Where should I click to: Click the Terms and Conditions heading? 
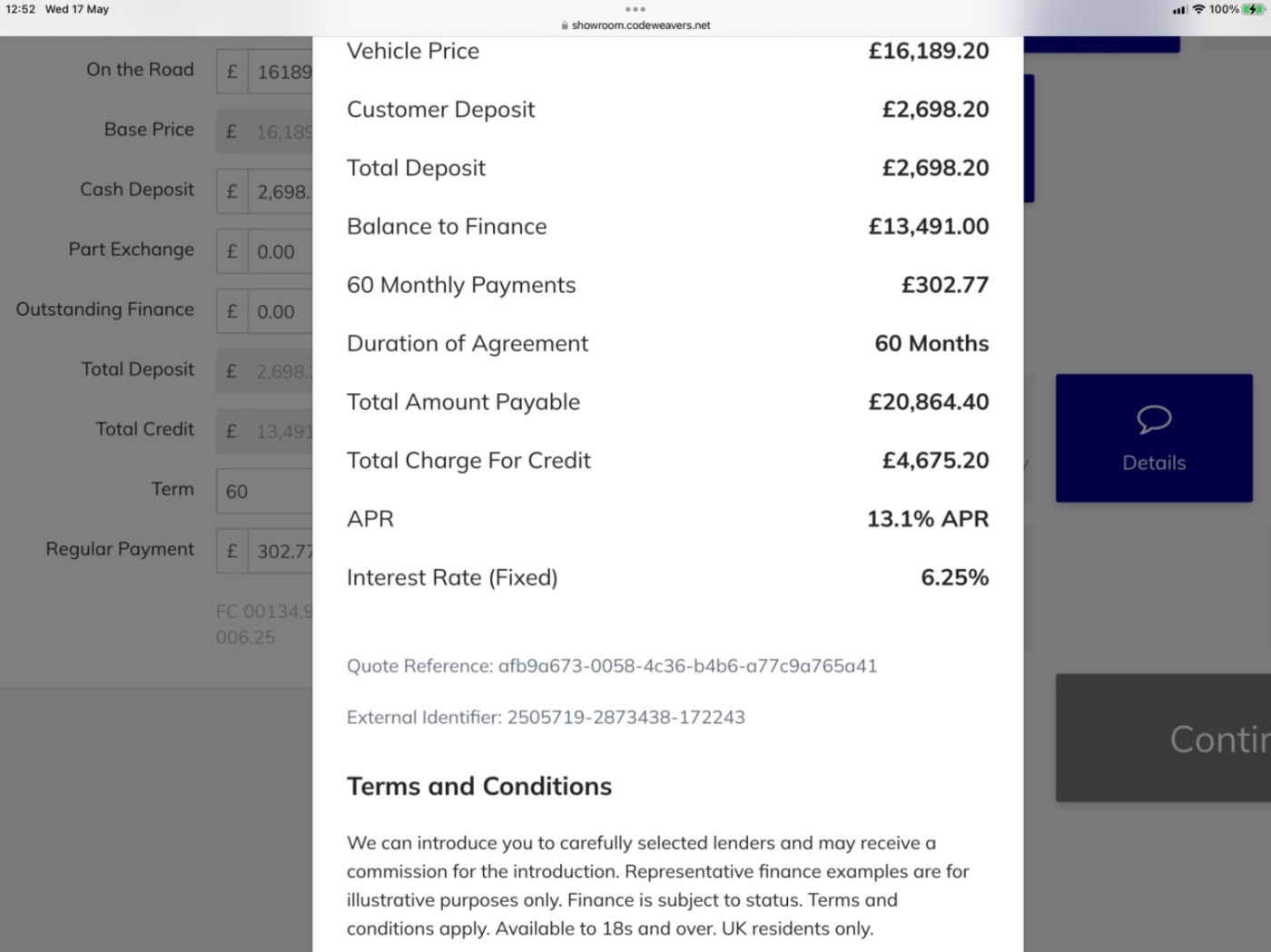[479, 786]
